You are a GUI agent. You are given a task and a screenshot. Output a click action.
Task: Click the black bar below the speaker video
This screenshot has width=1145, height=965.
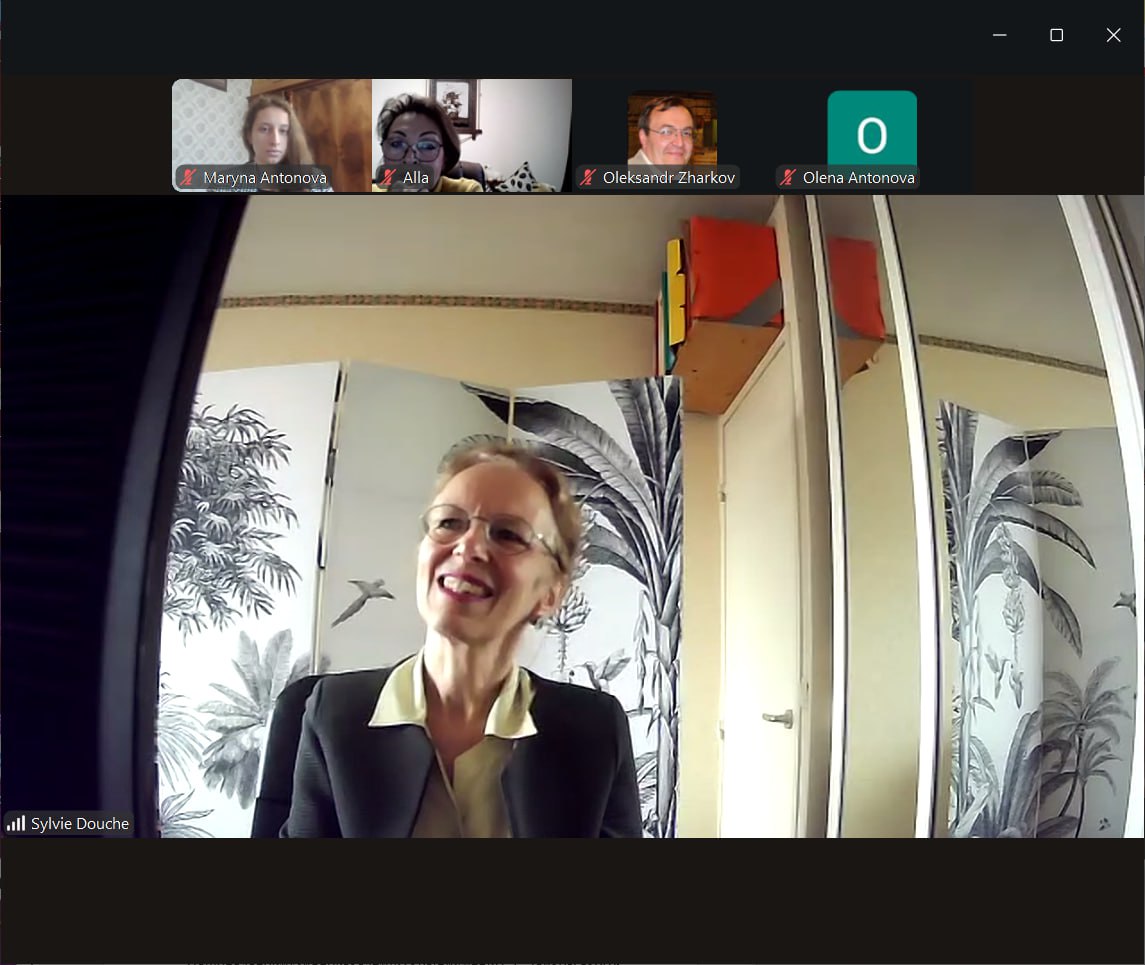tap(572, 898)
